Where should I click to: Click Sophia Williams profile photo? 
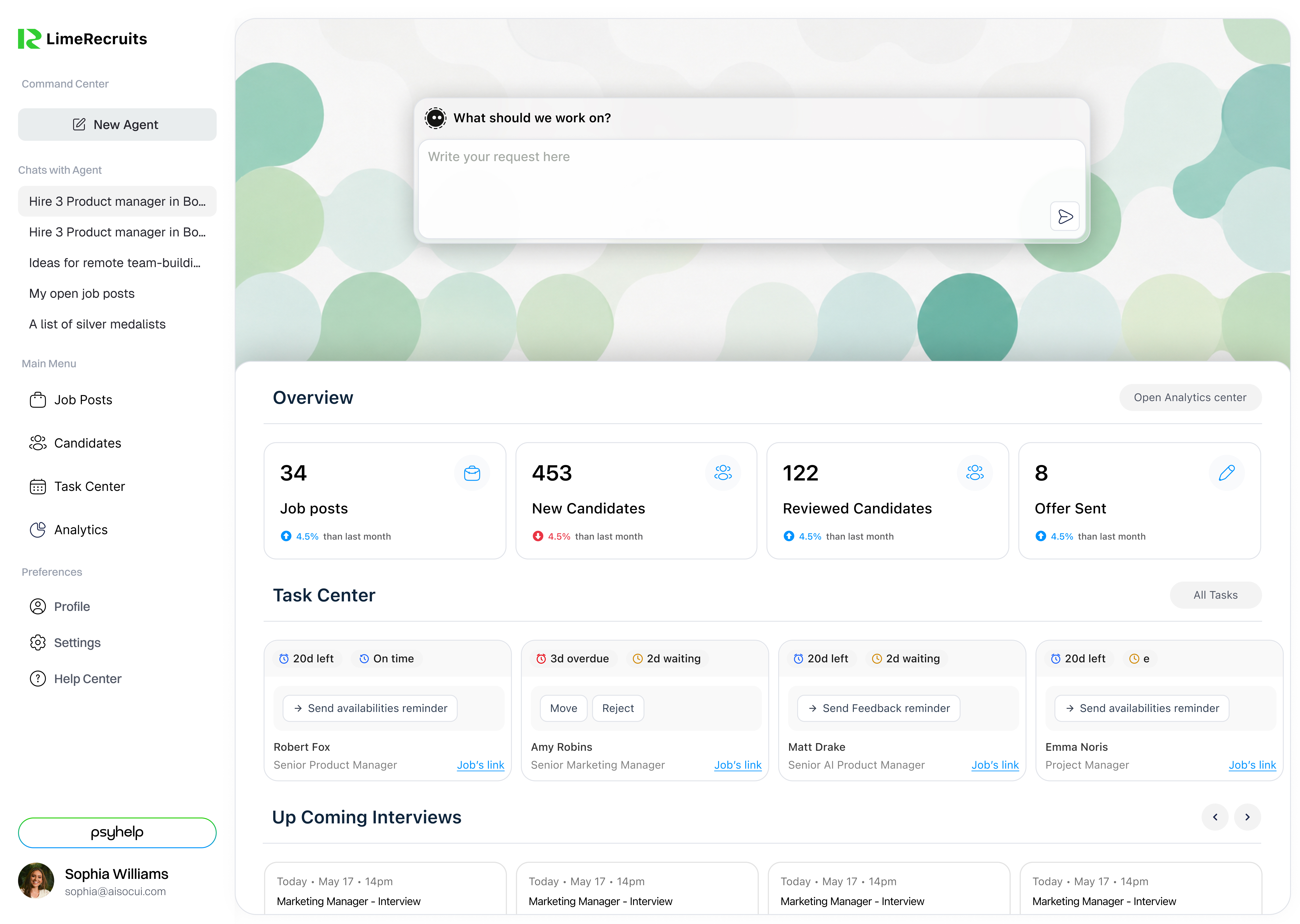point(36,881)
